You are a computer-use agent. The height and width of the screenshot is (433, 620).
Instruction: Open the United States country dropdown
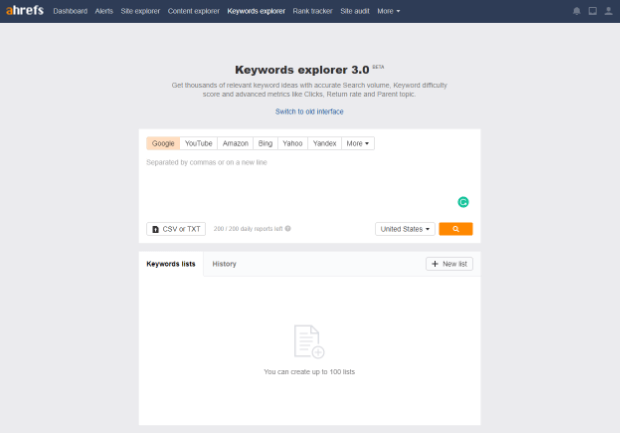tap(405, 229)
